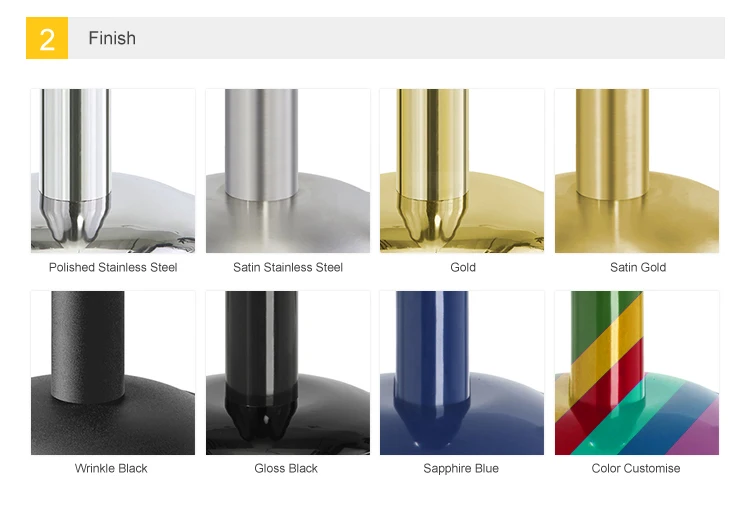Click the gray Finish header bar
This screenshot has height=514, width=750.
point(375,38)
